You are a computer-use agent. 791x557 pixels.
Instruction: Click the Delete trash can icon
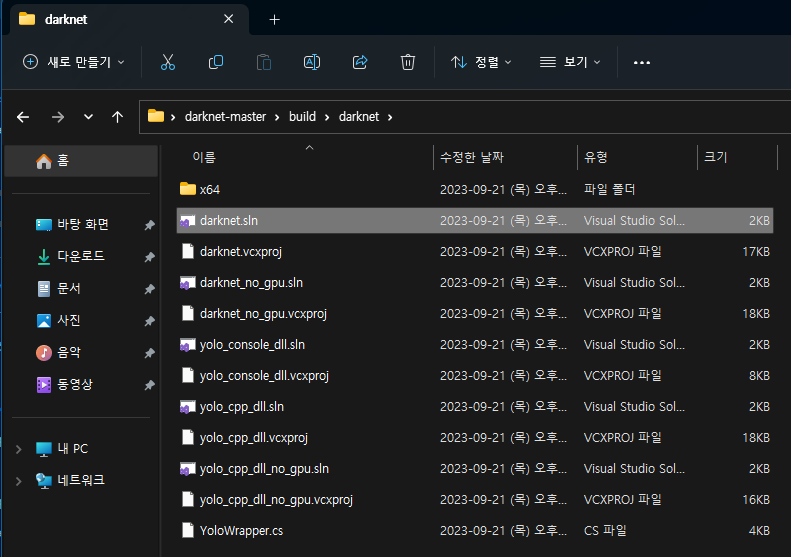408,62
